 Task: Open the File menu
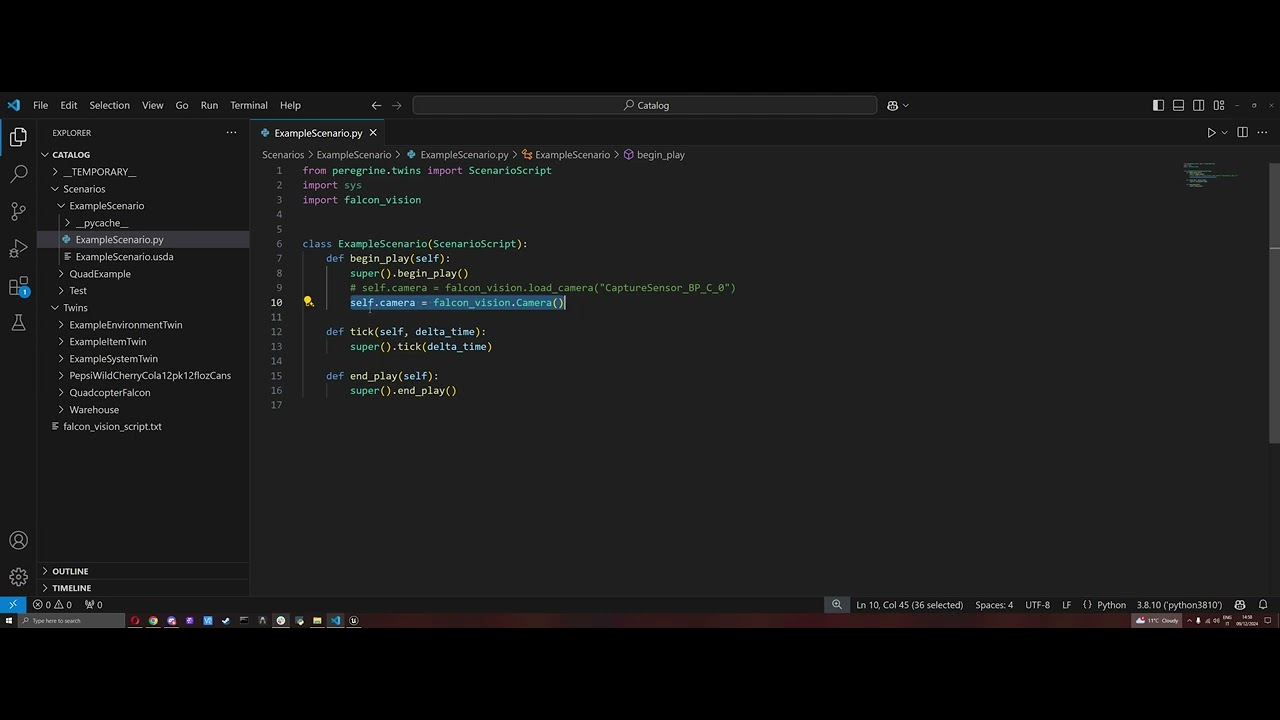pyautogui.click(x=40, y=105)
